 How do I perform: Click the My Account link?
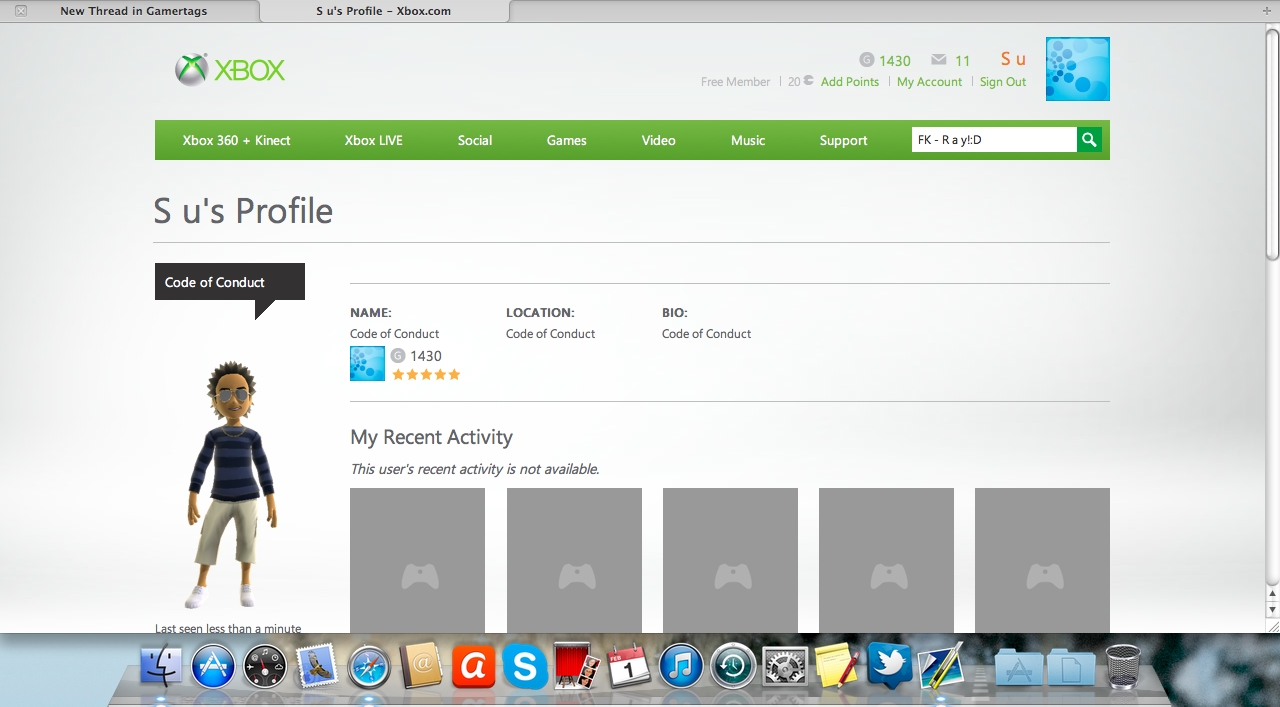pos(929,82)
